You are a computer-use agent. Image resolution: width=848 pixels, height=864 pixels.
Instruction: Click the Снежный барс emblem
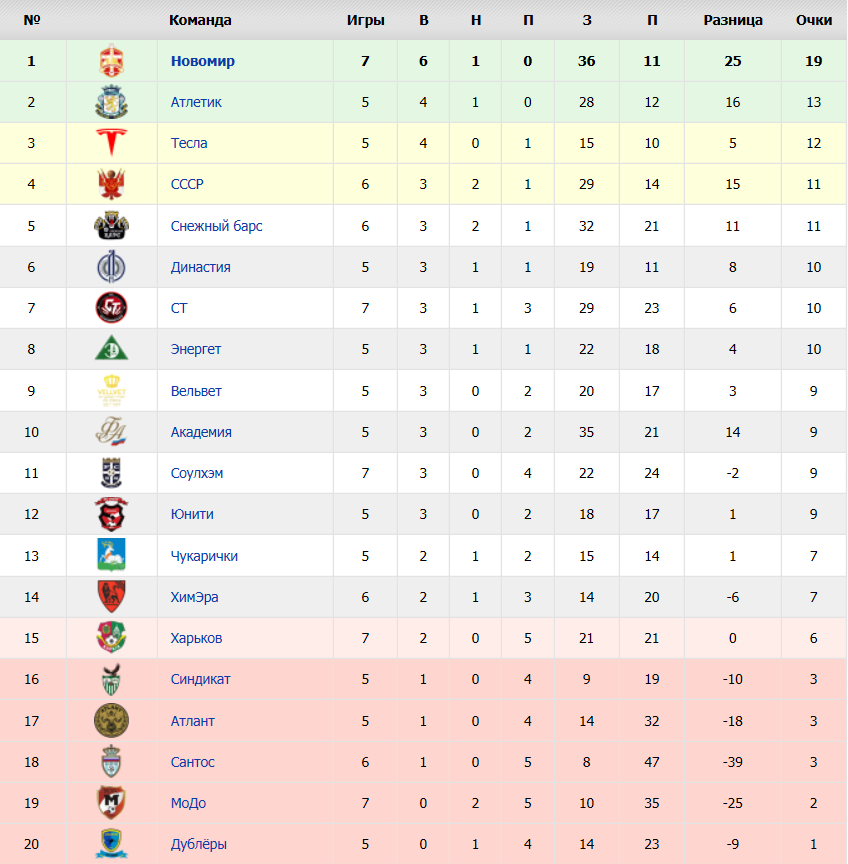tap(111, 225)
